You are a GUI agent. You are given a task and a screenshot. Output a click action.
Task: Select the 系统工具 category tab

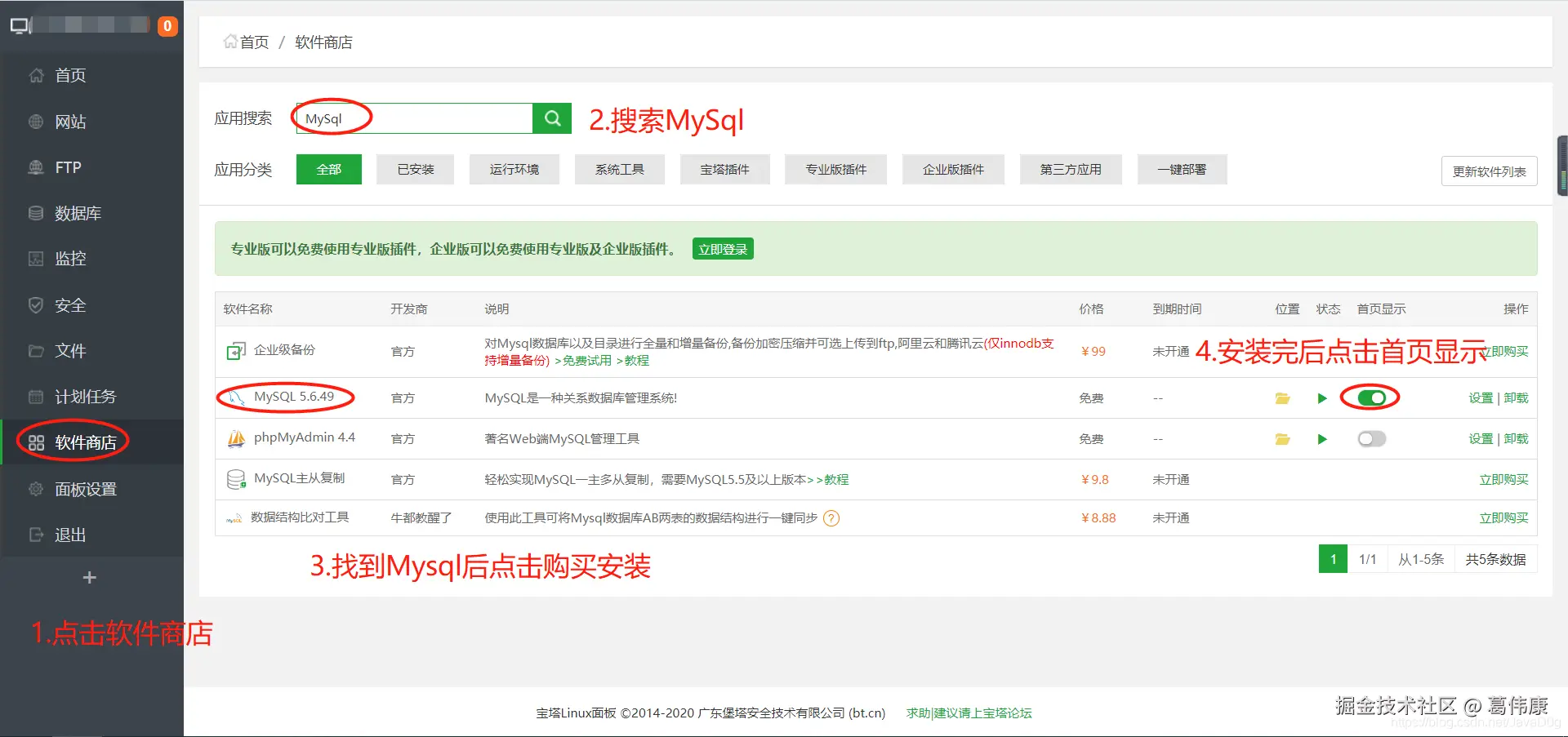coord(620,170)
